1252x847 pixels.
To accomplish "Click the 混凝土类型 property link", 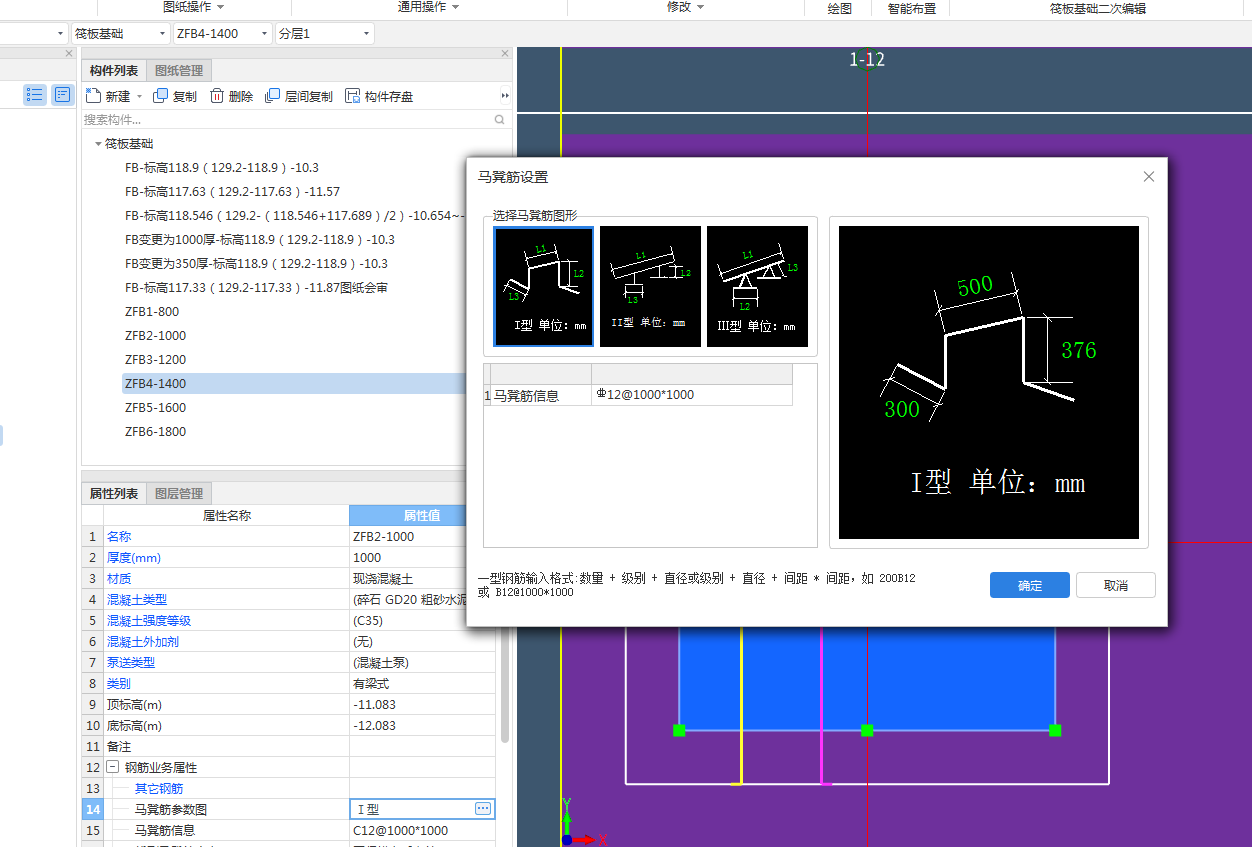I will click(137, 600).
